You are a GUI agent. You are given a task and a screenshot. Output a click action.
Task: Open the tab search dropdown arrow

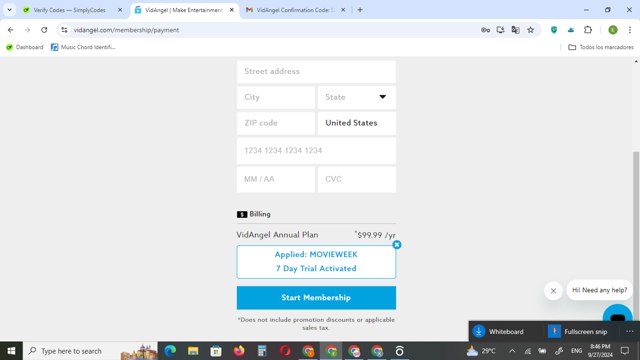pos(9,10)
